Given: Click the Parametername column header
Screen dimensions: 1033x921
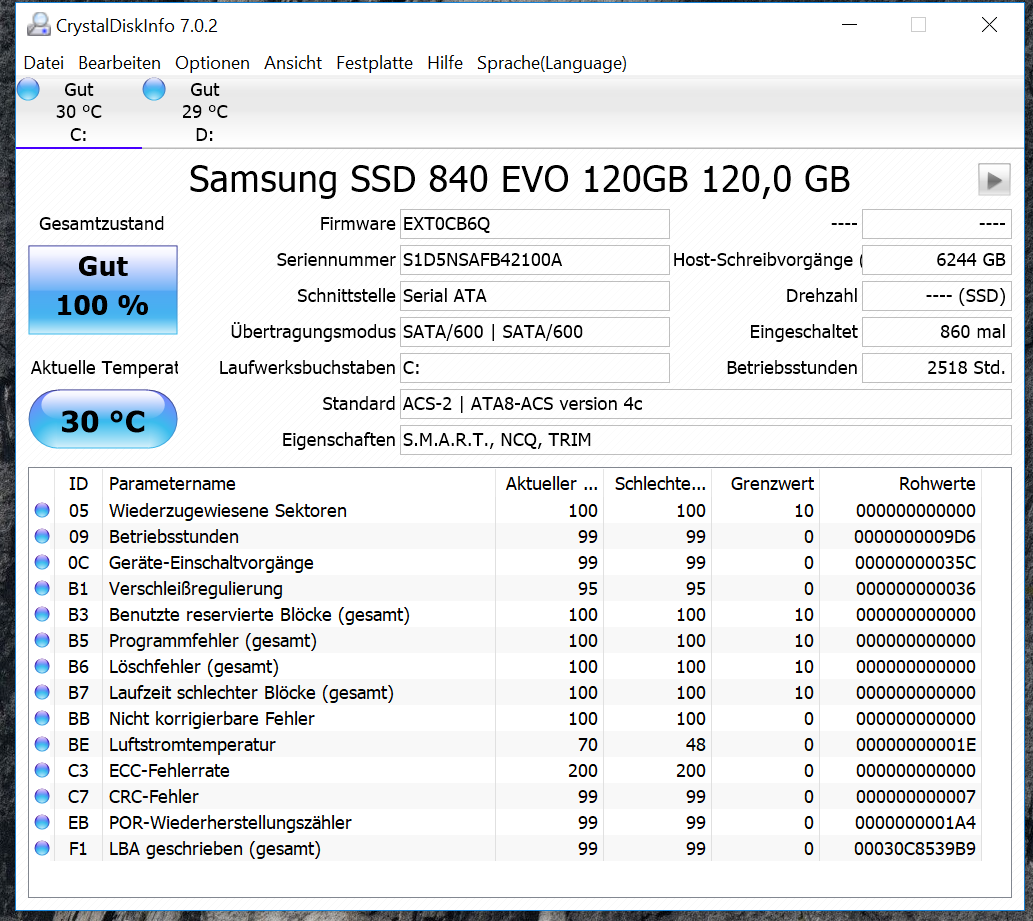Looking at the screenshot, I should coord(298,484).
